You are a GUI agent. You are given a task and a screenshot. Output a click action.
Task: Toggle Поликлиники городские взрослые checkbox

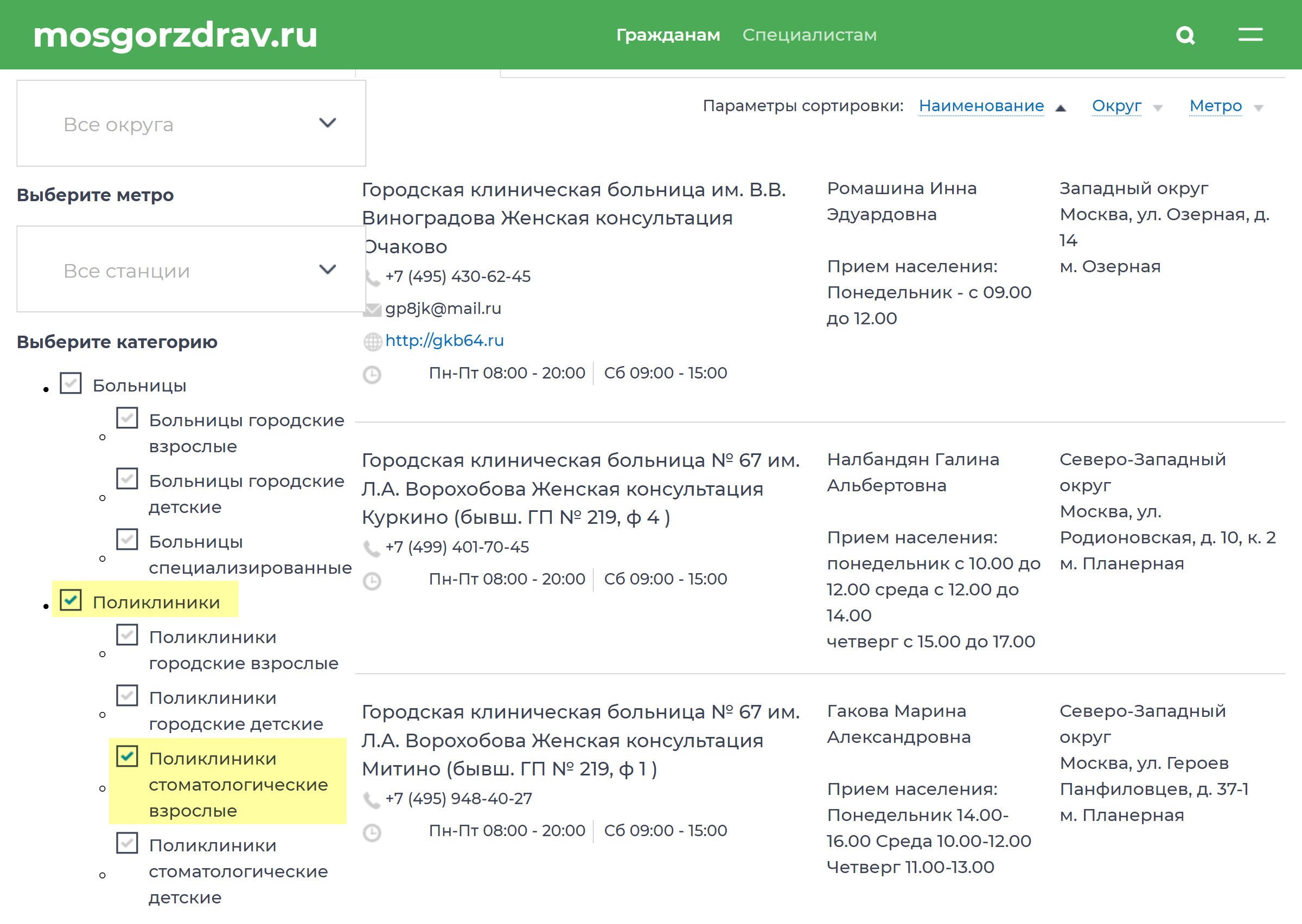click(x=127, y=635)
